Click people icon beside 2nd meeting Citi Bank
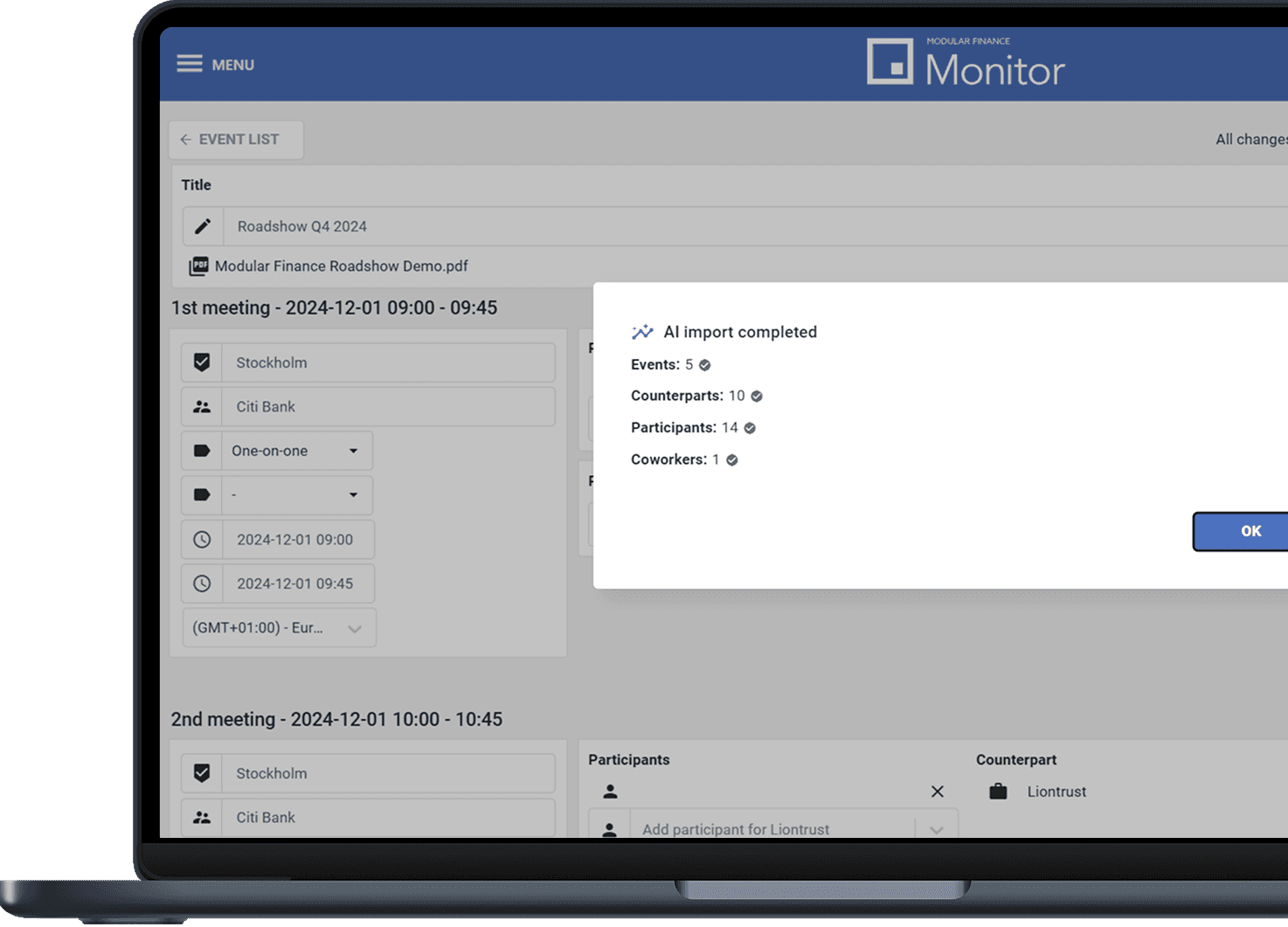 click(202, 818)
